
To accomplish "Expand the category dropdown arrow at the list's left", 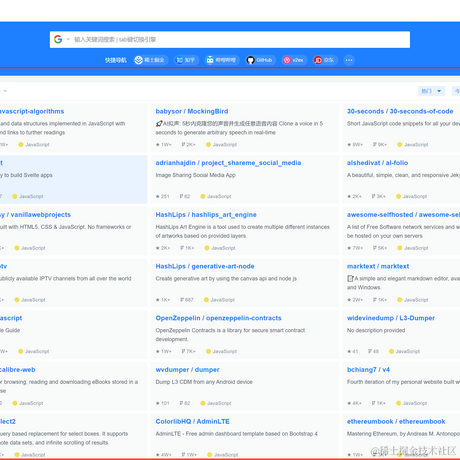I will point(5,91).
